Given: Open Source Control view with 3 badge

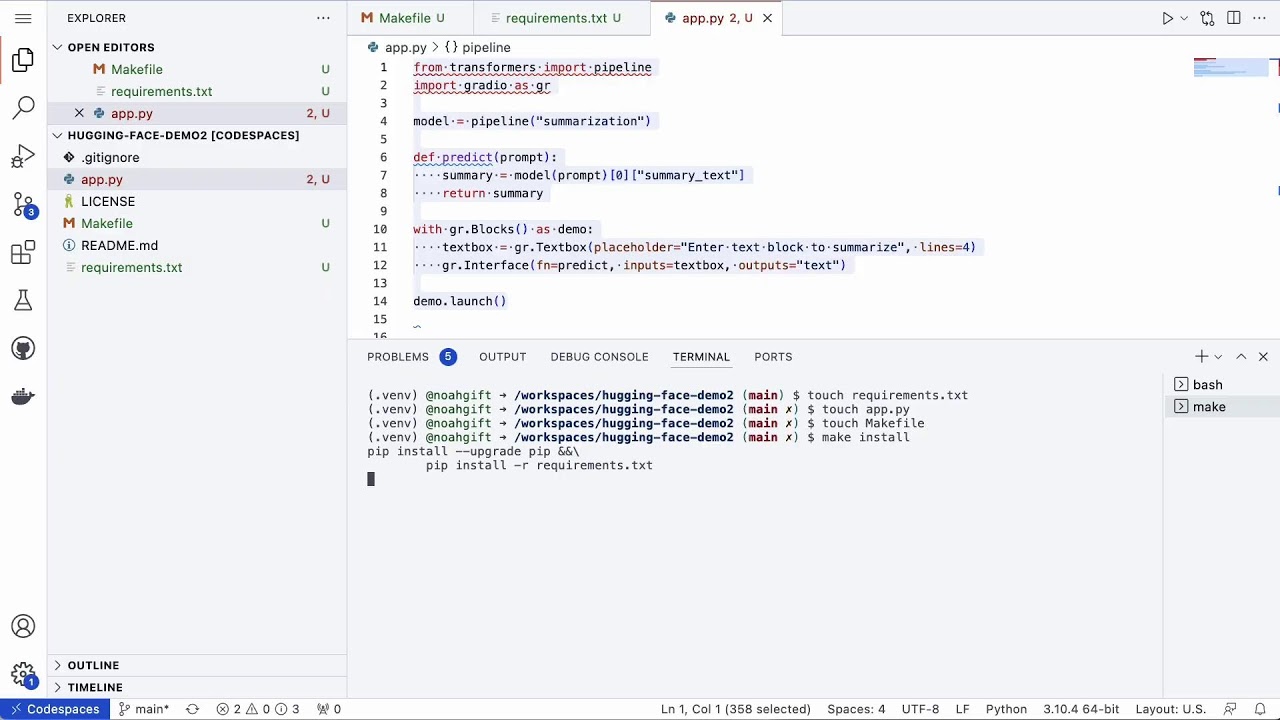Looking at the screenshot, I should 23,204.
